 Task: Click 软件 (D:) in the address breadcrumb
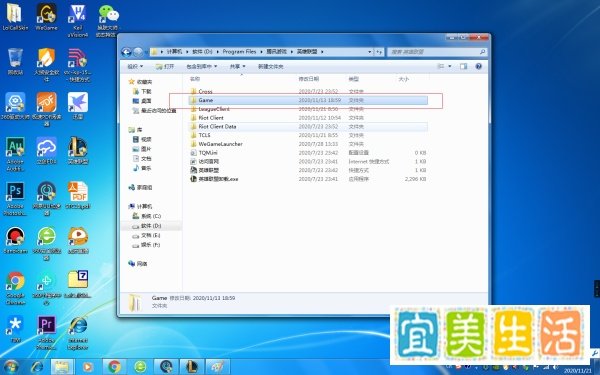click(202, 52)
